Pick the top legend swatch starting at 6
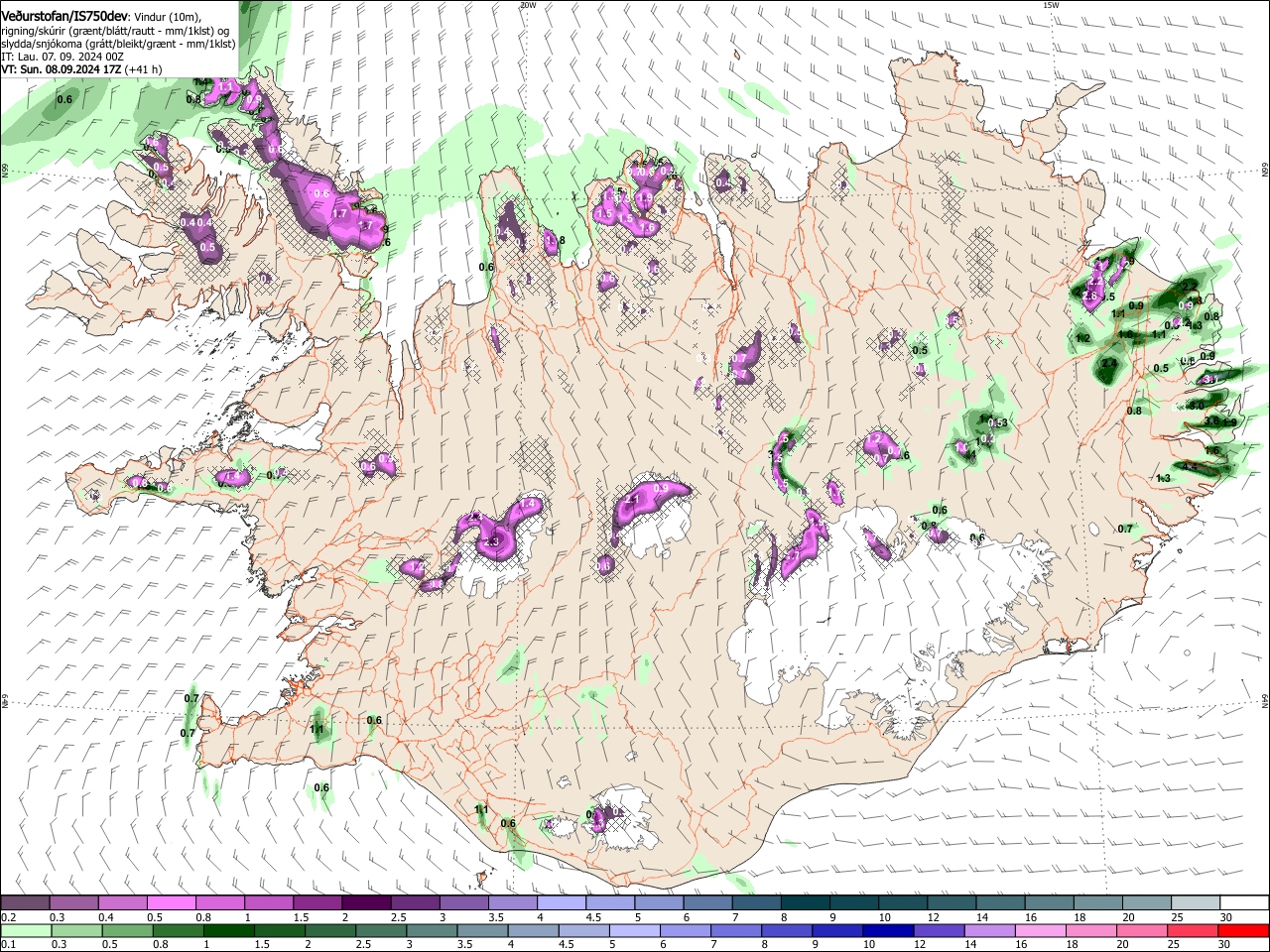1270x952 pixels. pos(707,903)
